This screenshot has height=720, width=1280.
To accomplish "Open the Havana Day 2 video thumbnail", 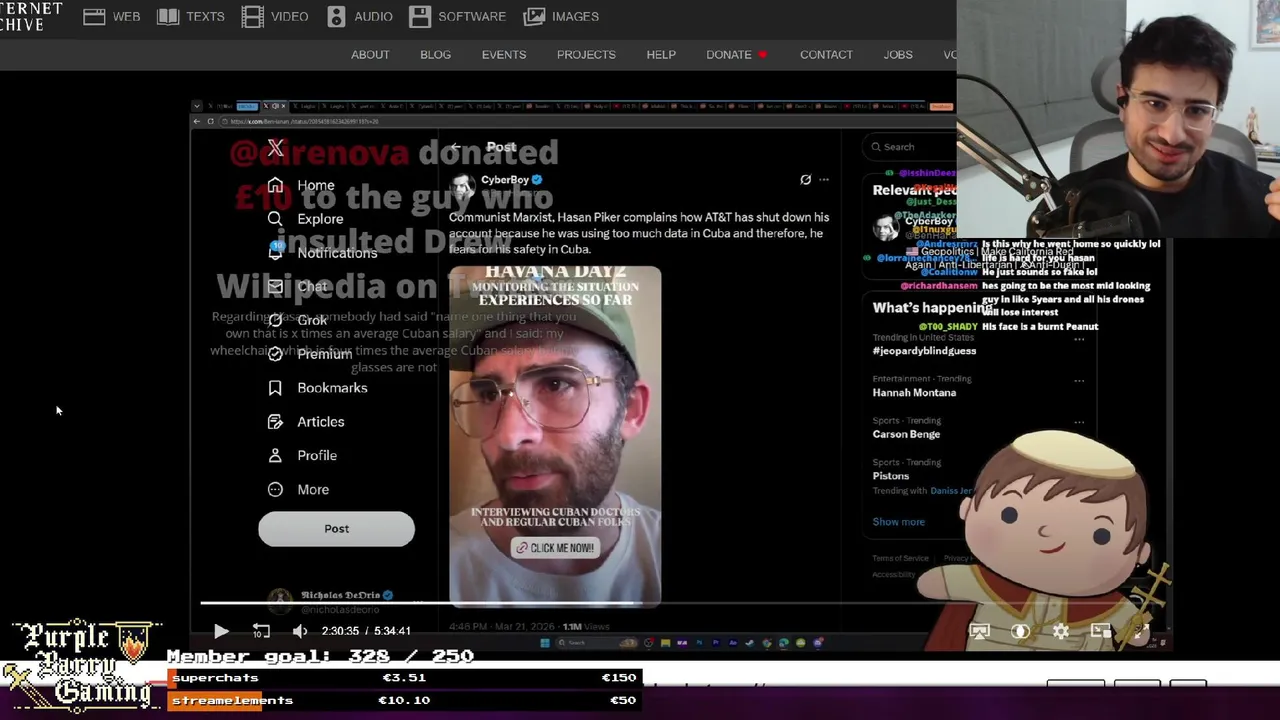I will pos(555,436).
